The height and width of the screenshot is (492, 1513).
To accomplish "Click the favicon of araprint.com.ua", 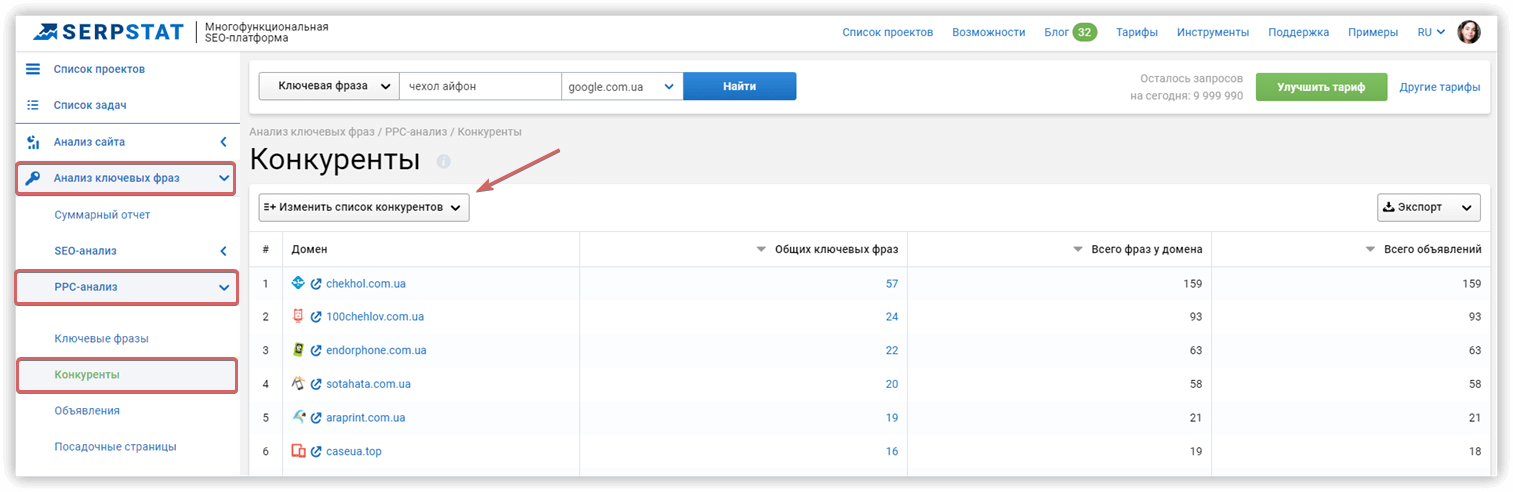I will pyautogui.click(x=298, y=417).
